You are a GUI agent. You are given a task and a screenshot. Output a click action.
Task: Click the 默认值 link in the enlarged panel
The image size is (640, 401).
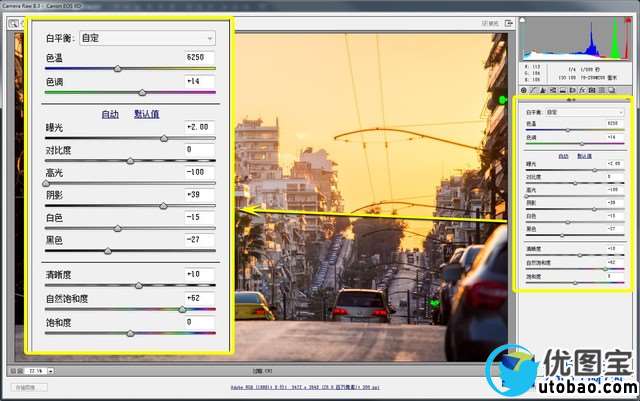tap(147, 114)
